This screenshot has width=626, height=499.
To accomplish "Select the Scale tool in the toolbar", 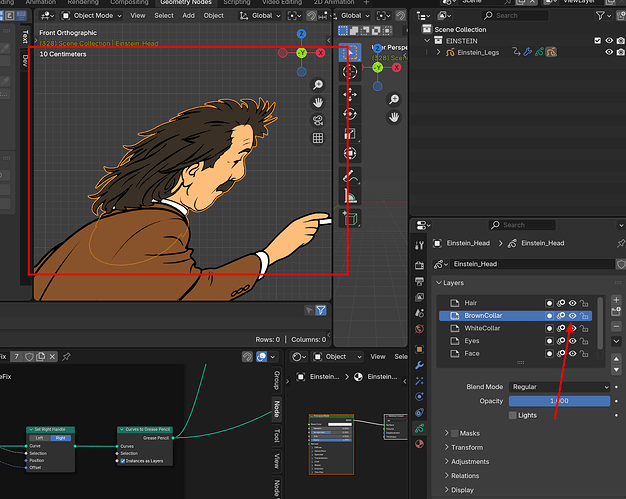I will click(350, 134).
